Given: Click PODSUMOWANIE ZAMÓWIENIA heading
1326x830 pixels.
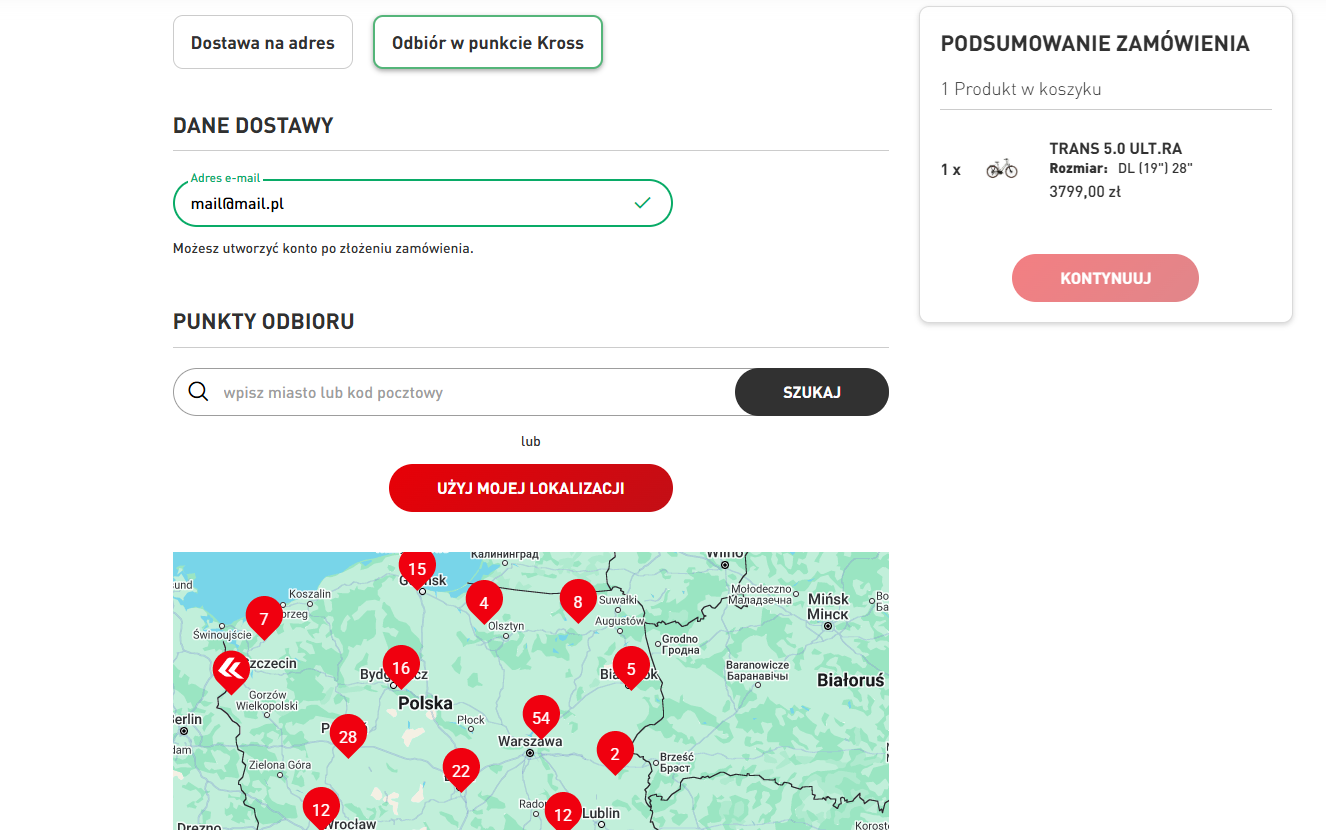Looking at the screenshot, I should coord(1095,44).
